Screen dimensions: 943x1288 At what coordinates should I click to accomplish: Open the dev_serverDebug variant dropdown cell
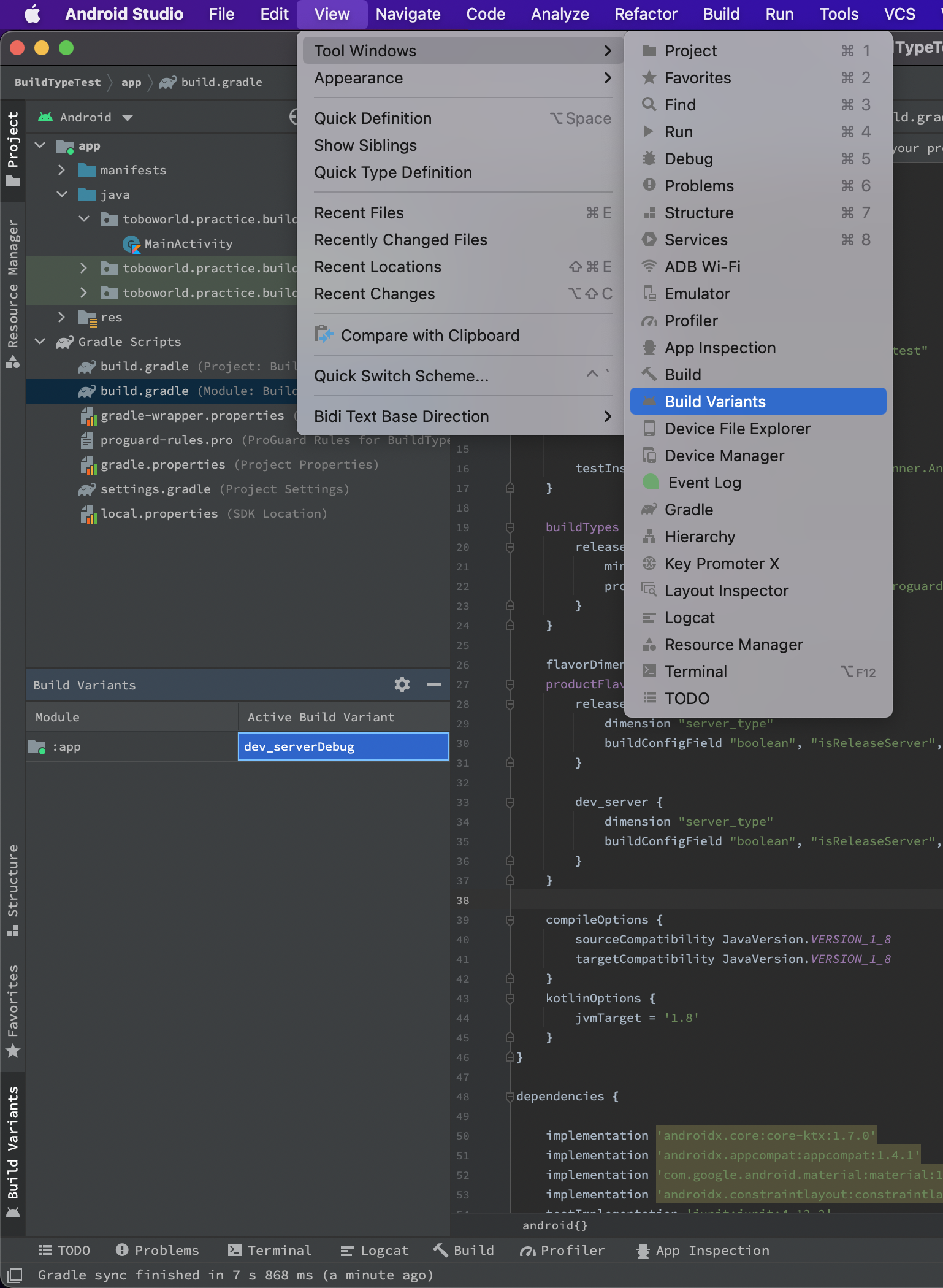[x=343, y=746]
